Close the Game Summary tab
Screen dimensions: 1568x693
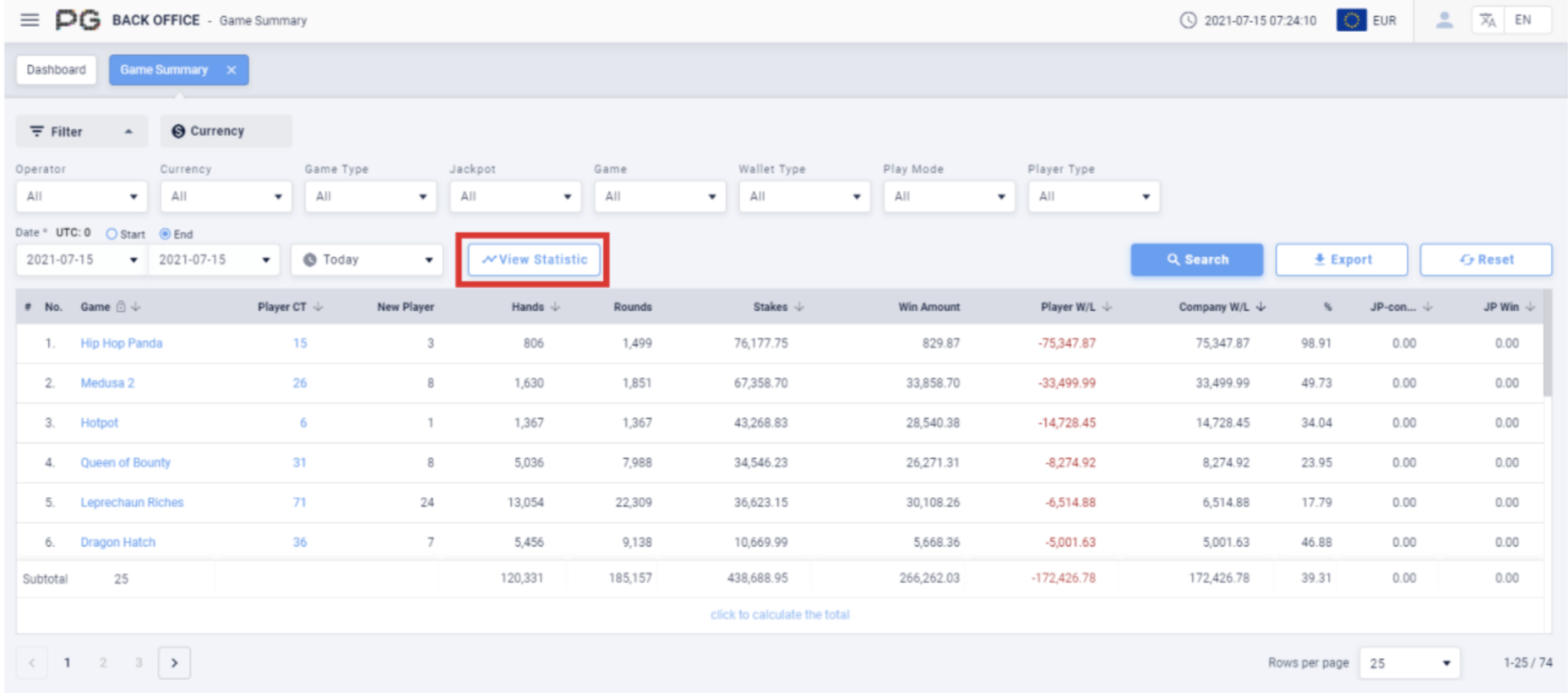click(231, 70)
